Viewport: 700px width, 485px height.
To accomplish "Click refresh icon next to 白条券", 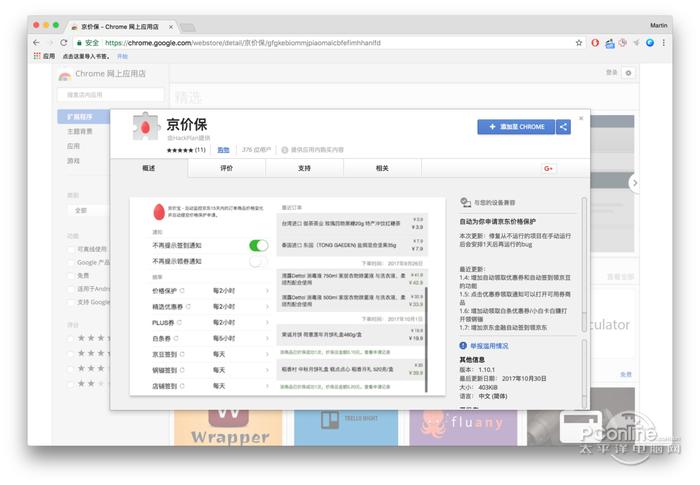I will [176, 339].
